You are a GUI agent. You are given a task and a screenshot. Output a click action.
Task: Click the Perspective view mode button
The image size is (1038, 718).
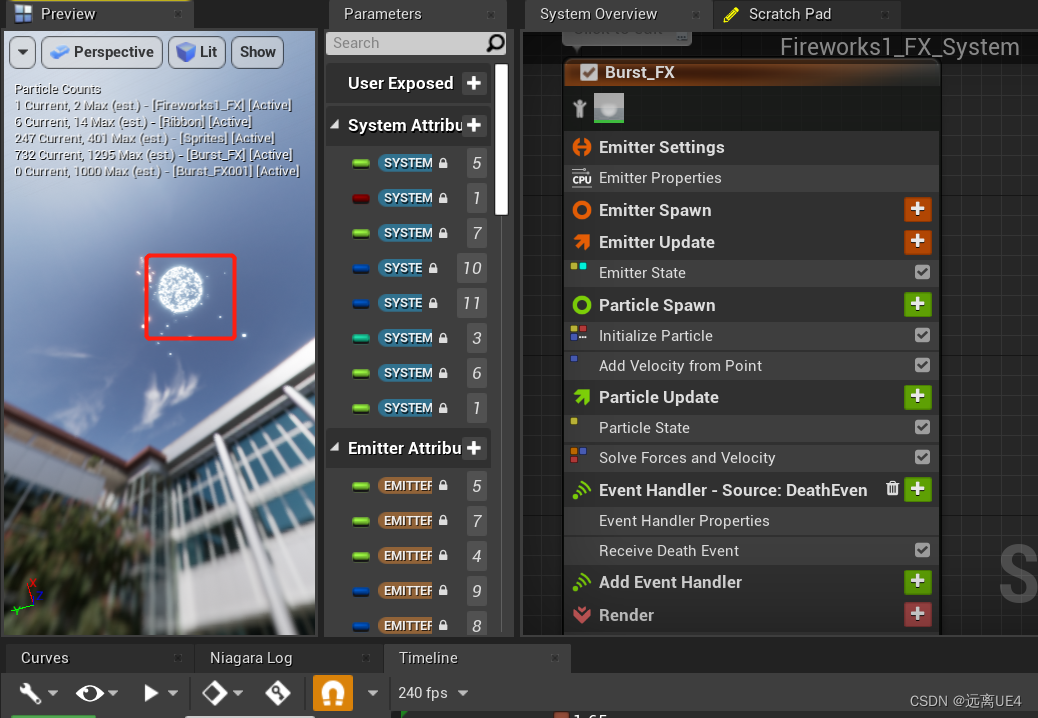click(102, 52)
